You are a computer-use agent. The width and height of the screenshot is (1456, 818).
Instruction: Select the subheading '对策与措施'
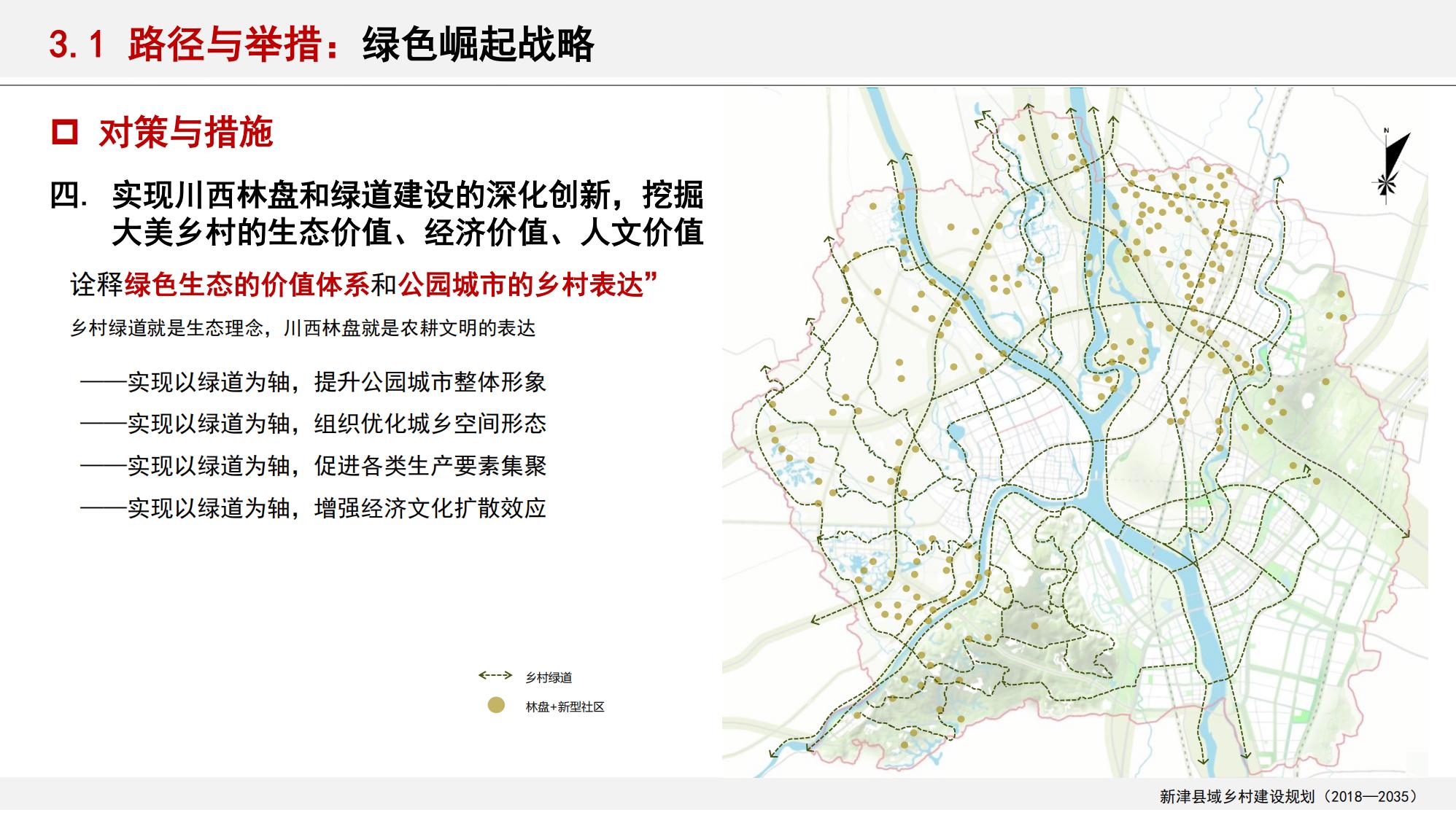coord(186,133)
